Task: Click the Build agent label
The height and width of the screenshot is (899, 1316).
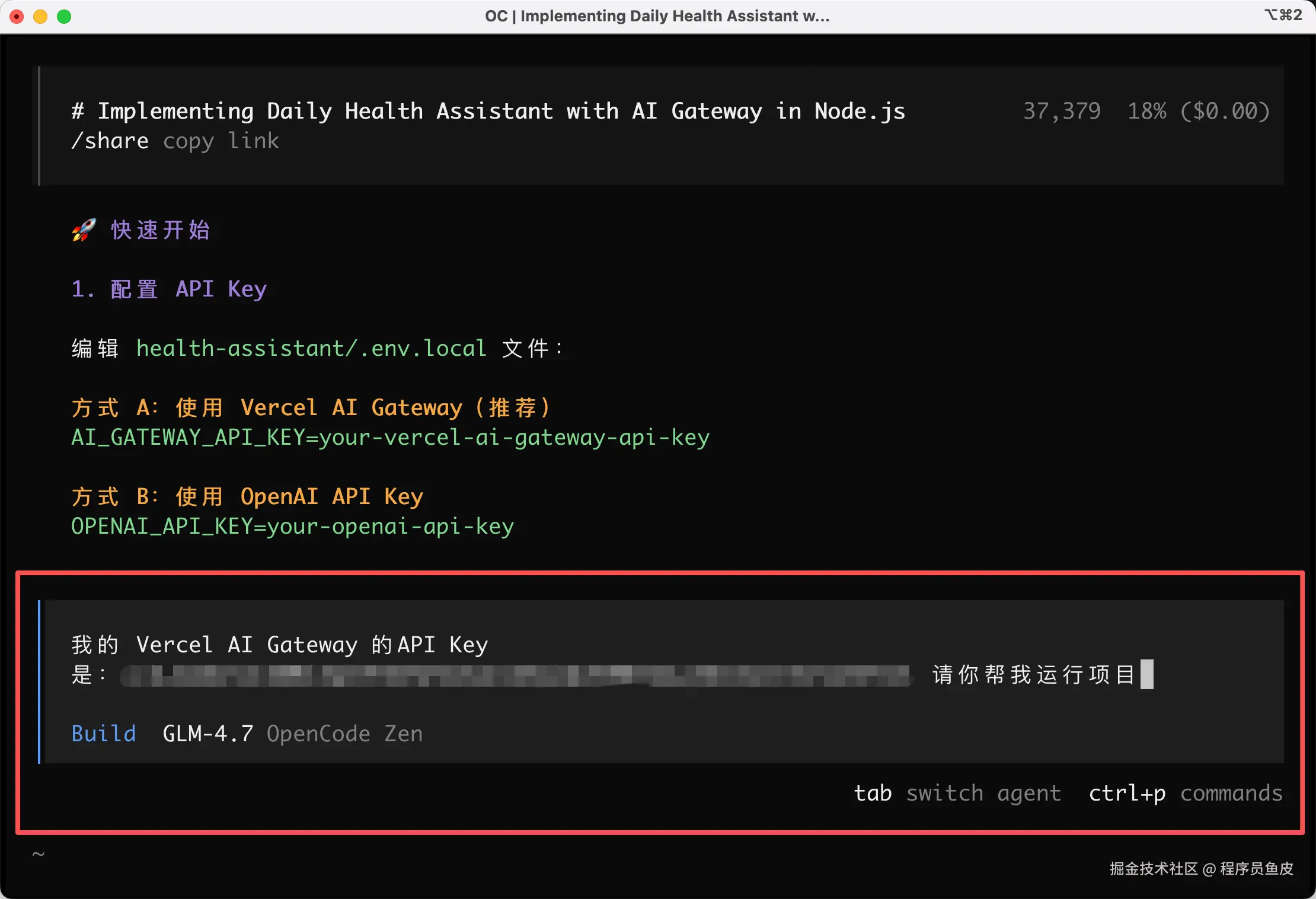Action: click(x=104, y=734)
